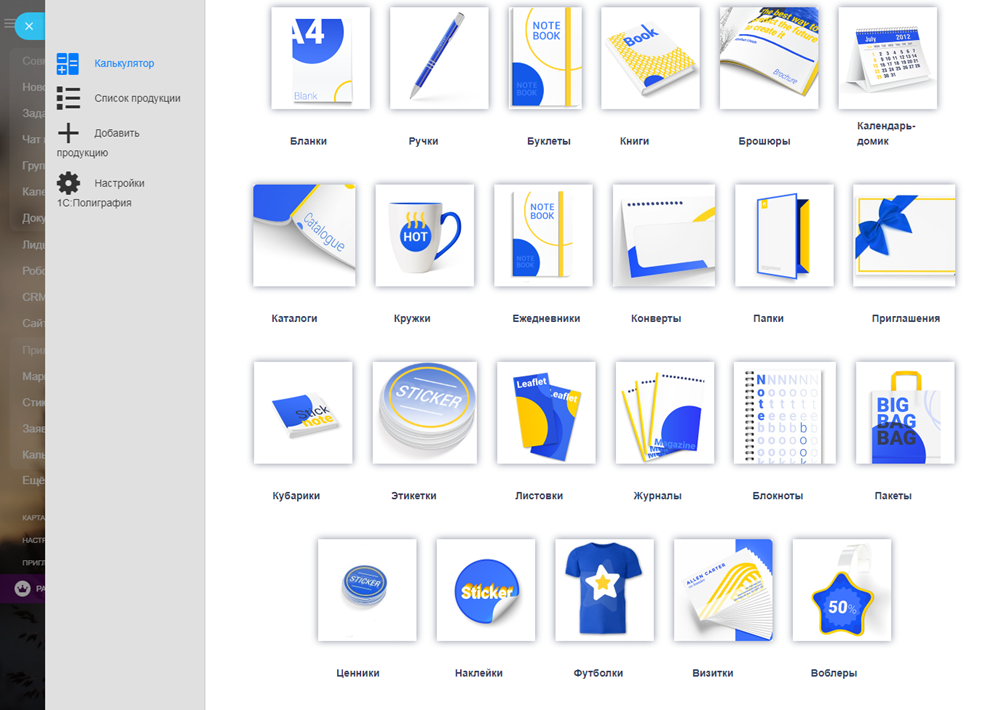Close the side panel with X button
Screen dimensions: 1004x710
pos(29,26)
